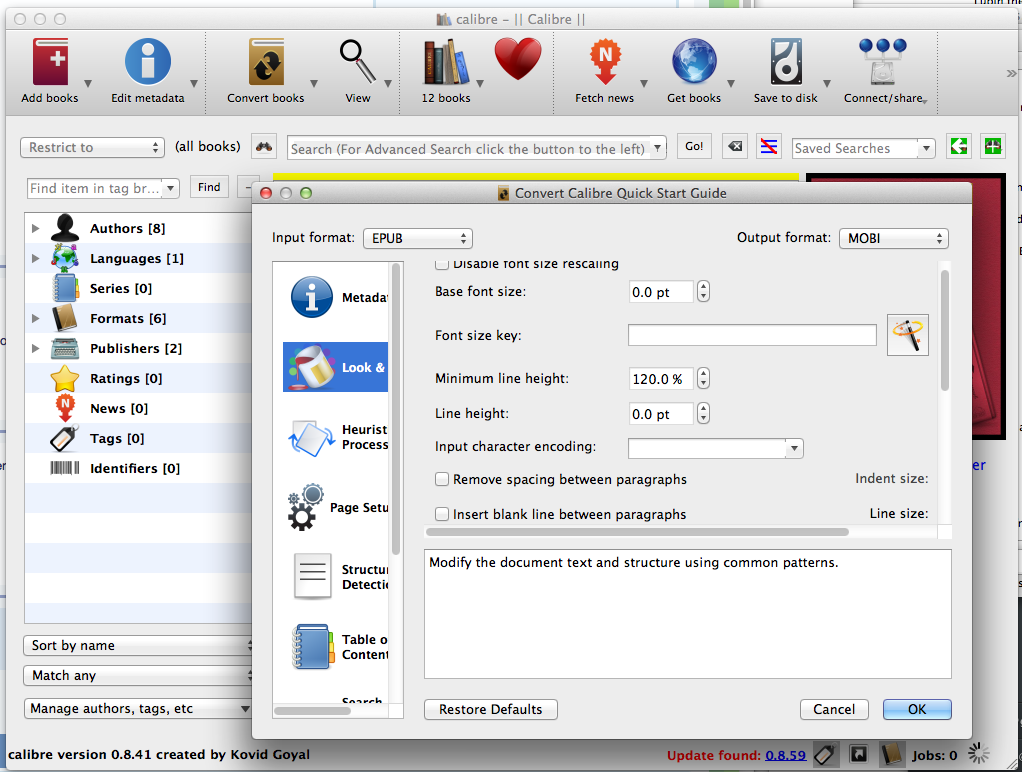The width and height of the screenshot is (1022, 772).
Task: Click the Fetch news icon
Action: pos(605,62)
